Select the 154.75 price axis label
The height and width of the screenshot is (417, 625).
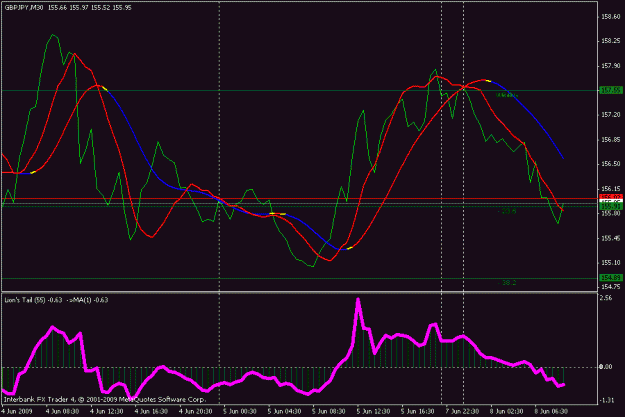coord(611,287)
